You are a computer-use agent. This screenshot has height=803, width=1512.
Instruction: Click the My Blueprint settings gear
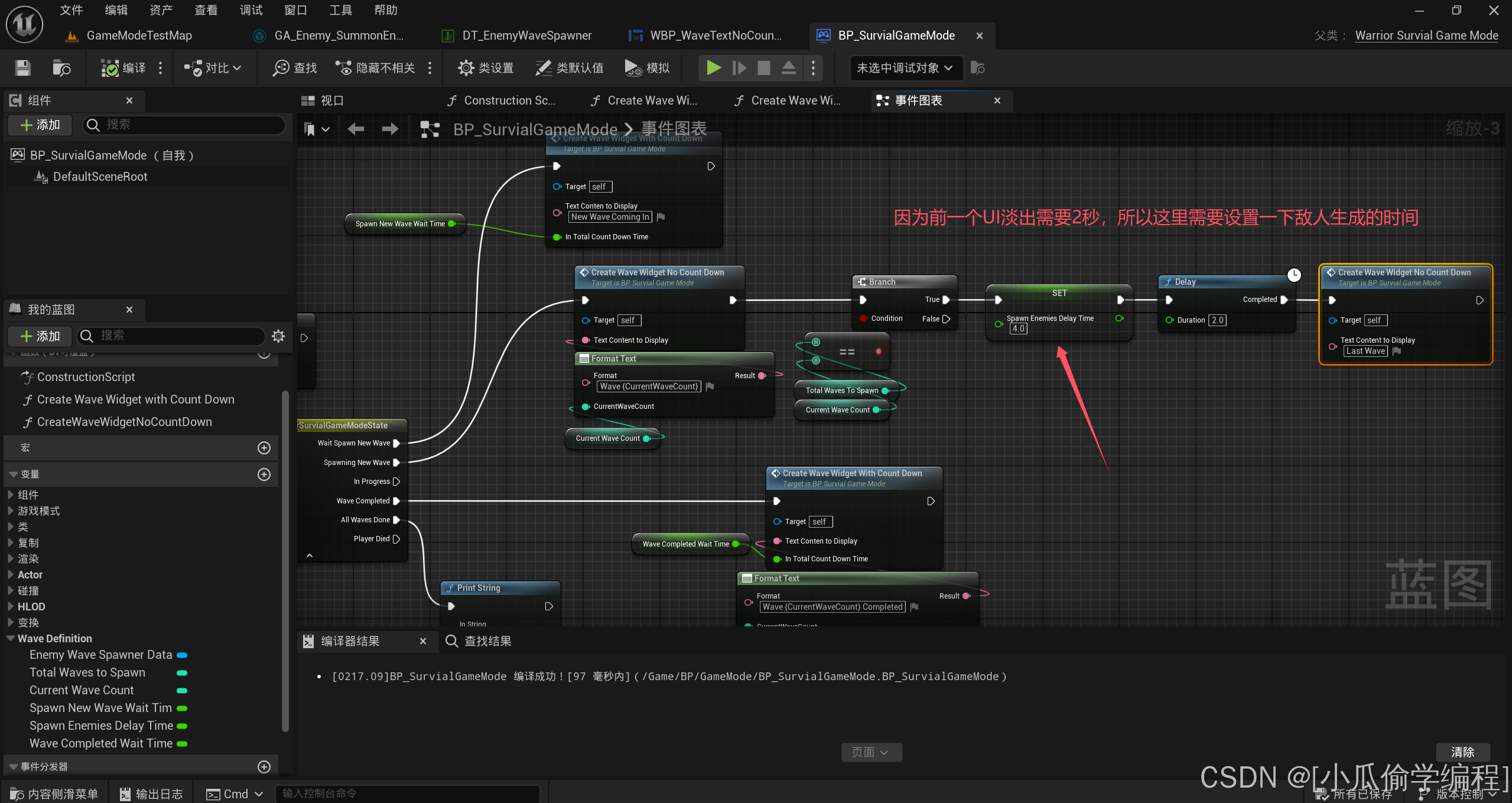(x=278, y=336)
